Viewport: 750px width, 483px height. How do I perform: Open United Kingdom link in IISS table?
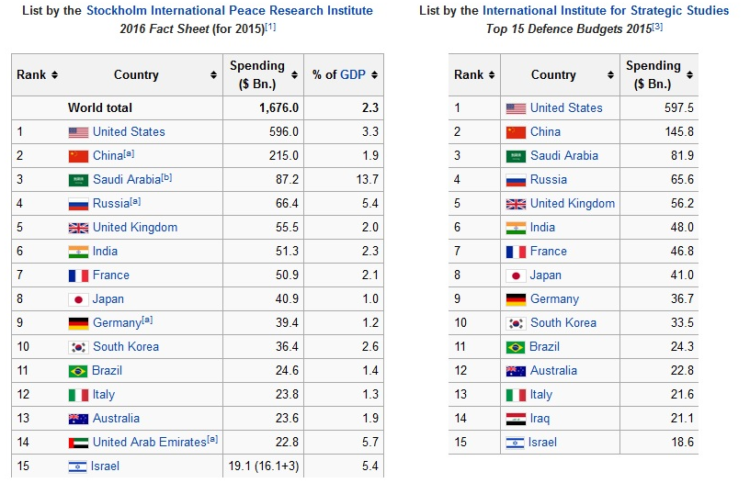coord(573,204)
